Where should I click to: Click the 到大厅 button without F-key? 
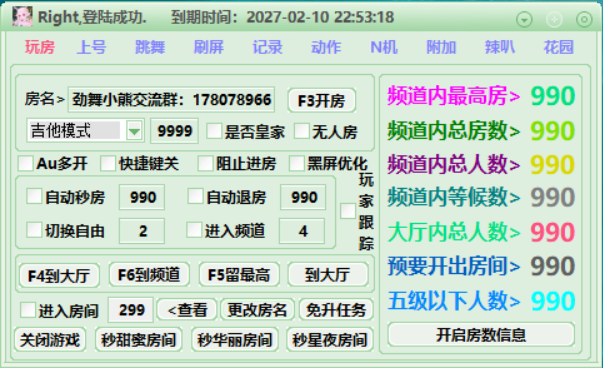tap(328, 275)
